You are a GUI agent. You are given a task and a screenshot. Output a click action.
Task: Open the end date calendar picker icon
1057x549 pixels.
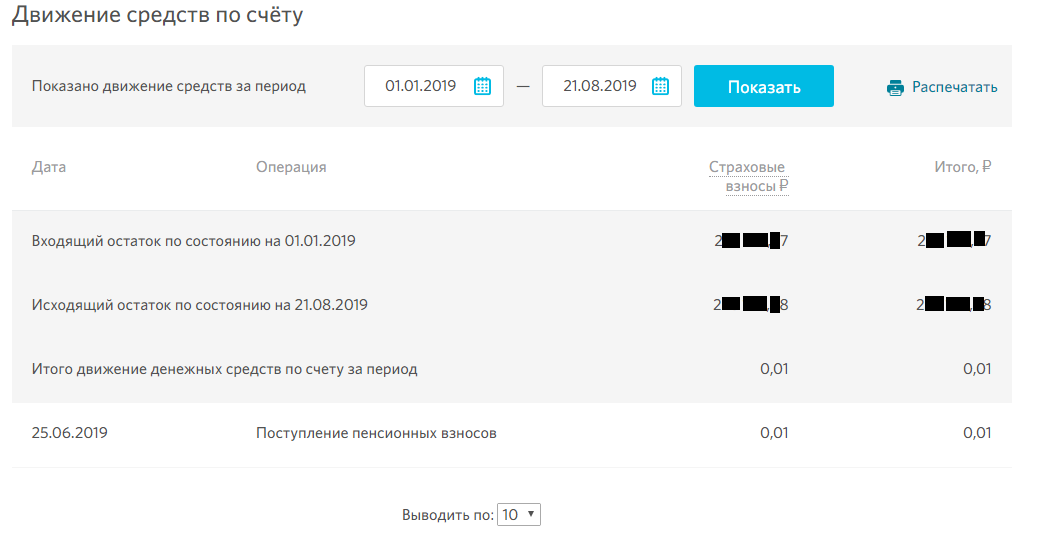[x=660, y=86]
